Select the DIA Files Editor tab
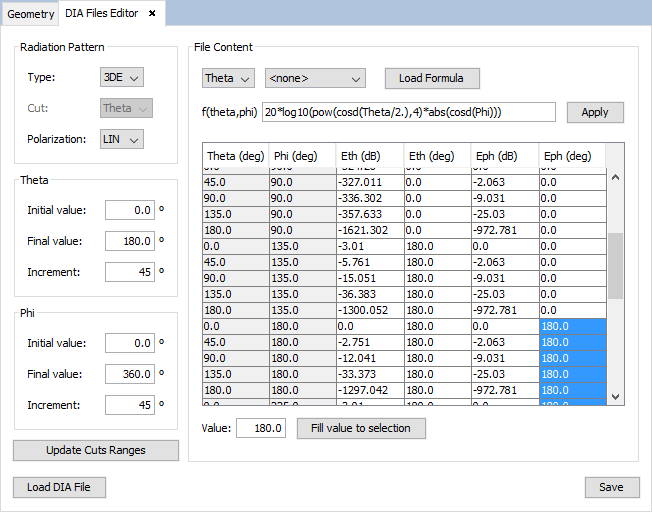Image resolution: width=652 pixels, height=512 pixels. (x=102, y=14)
